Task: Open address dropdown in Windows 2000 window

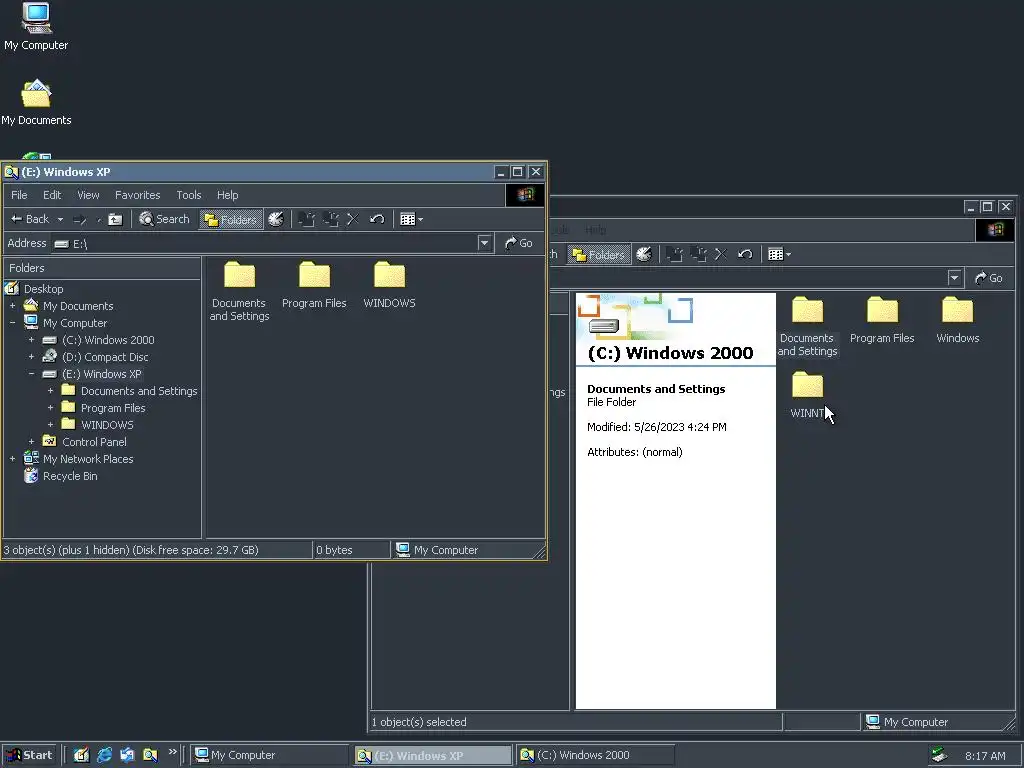Action: [954, 278]
